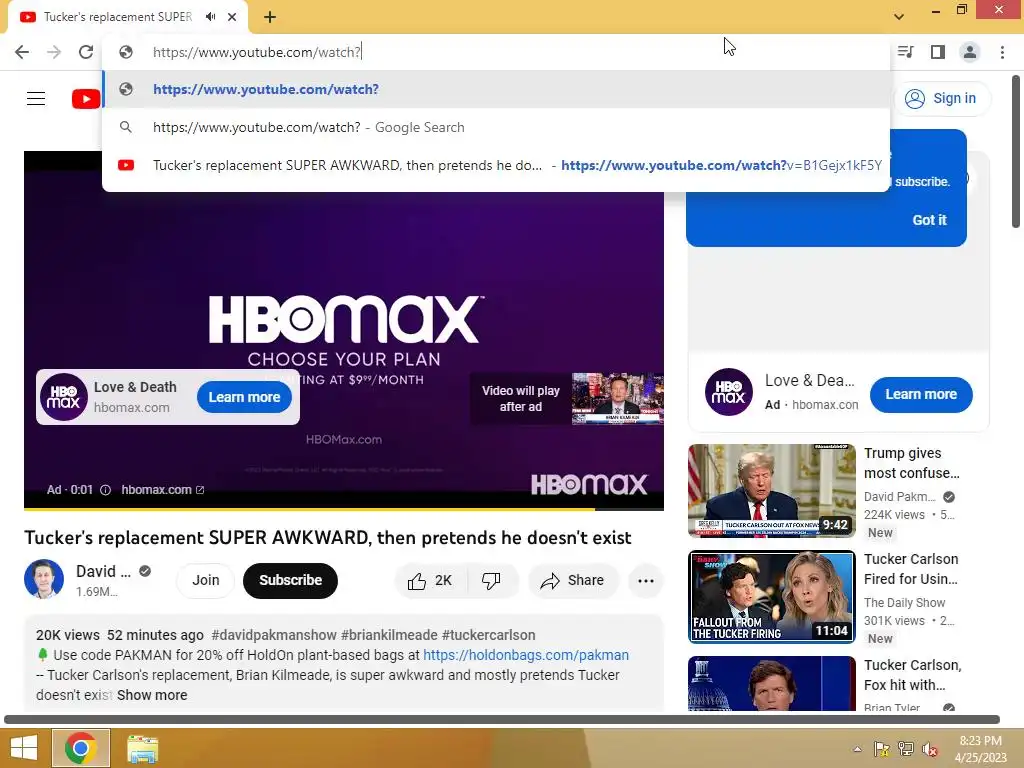Click the Video will play after ad preview
The height and width of the screenshot is (768, 1024).
tap(566, 398)
